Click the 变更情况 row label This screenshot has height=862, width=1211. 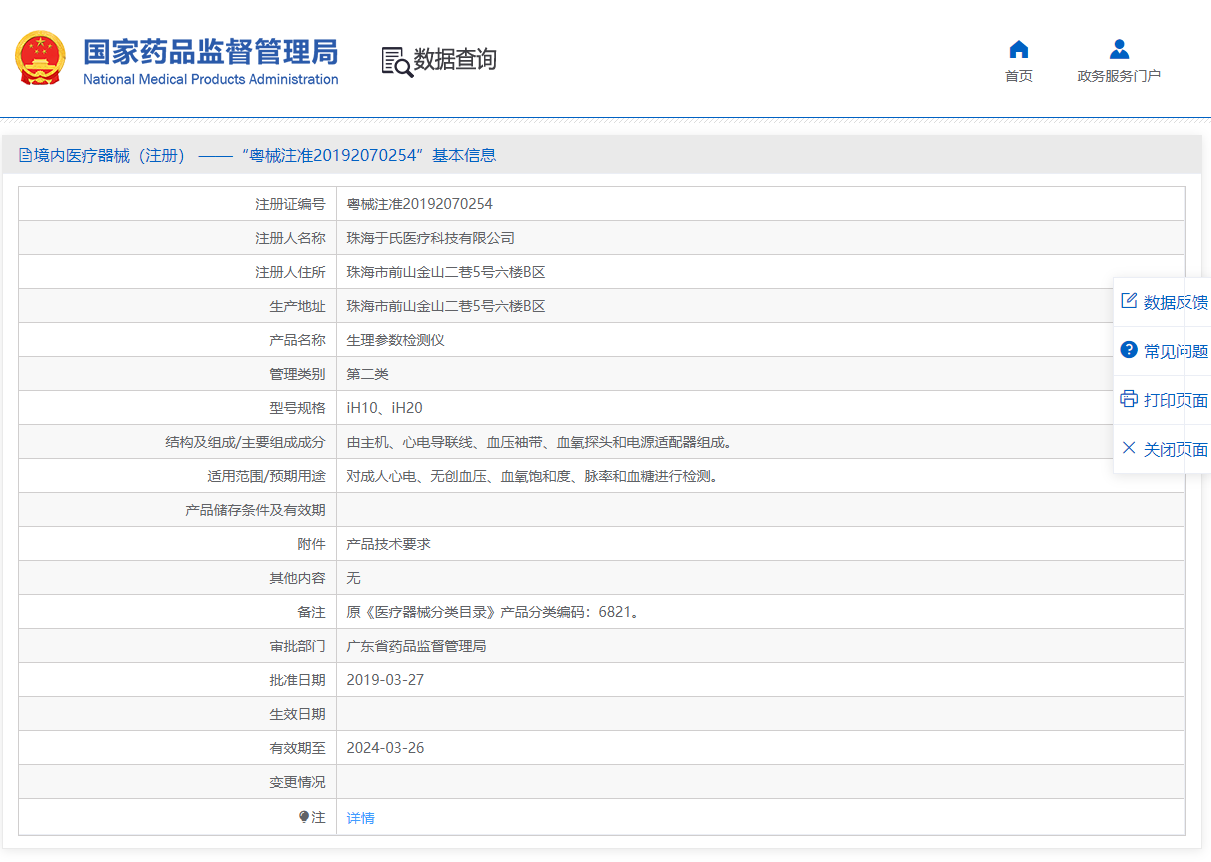(298, 782)
